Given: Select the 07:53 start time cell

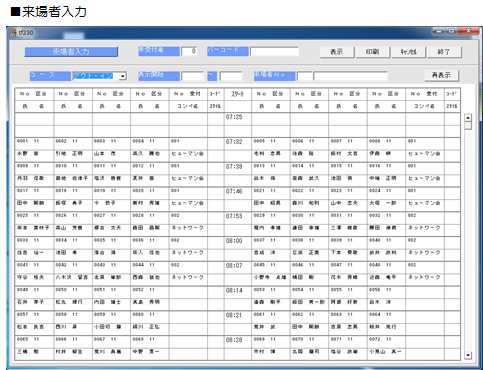Looking at the screenshot, I should click(x=234, y=216).
